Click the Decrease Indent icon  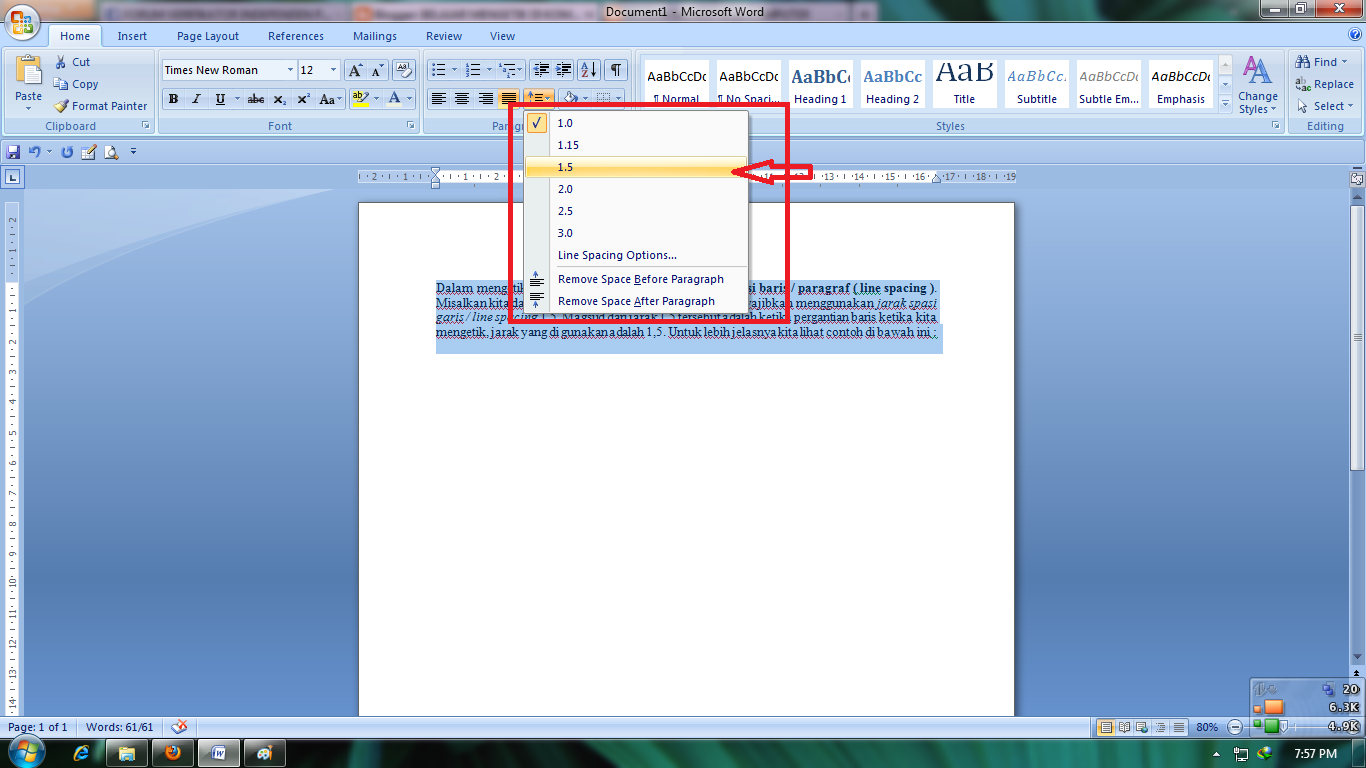542,70
